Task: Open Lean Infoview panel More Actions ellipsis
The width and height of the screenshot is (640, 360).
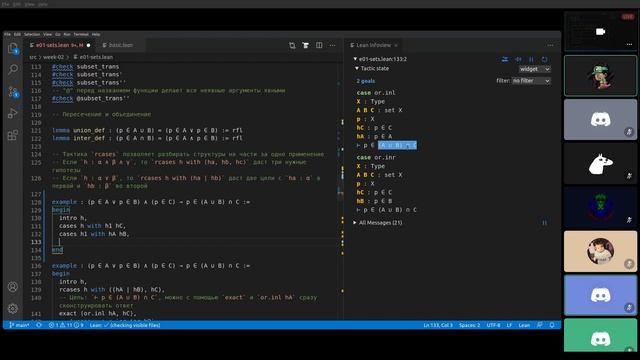Action: pyautogui.click(x=551, y=45)
